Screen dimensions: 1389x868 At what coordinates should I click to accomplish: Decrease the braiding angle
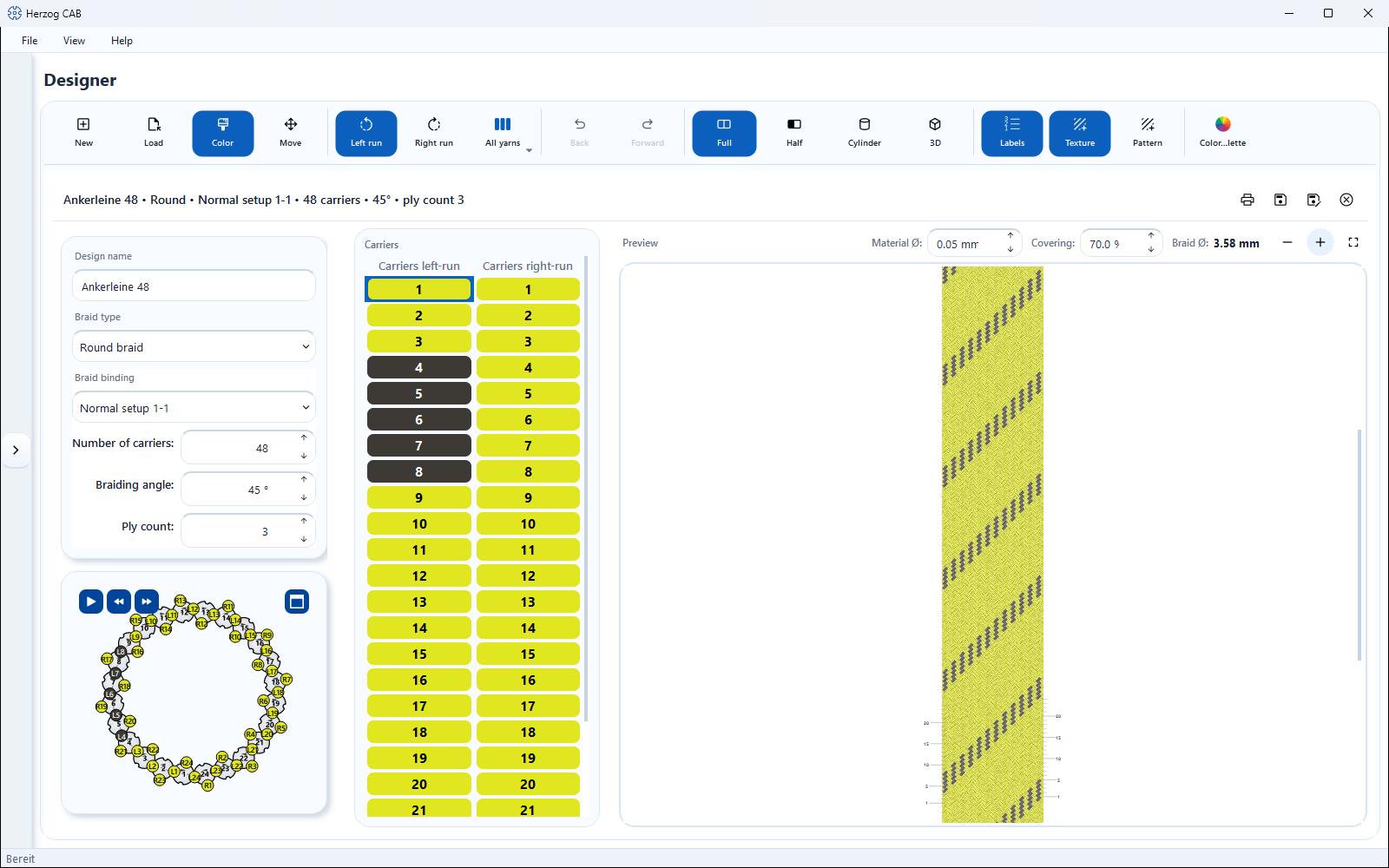pyautogui.click(x=304, y=497)
